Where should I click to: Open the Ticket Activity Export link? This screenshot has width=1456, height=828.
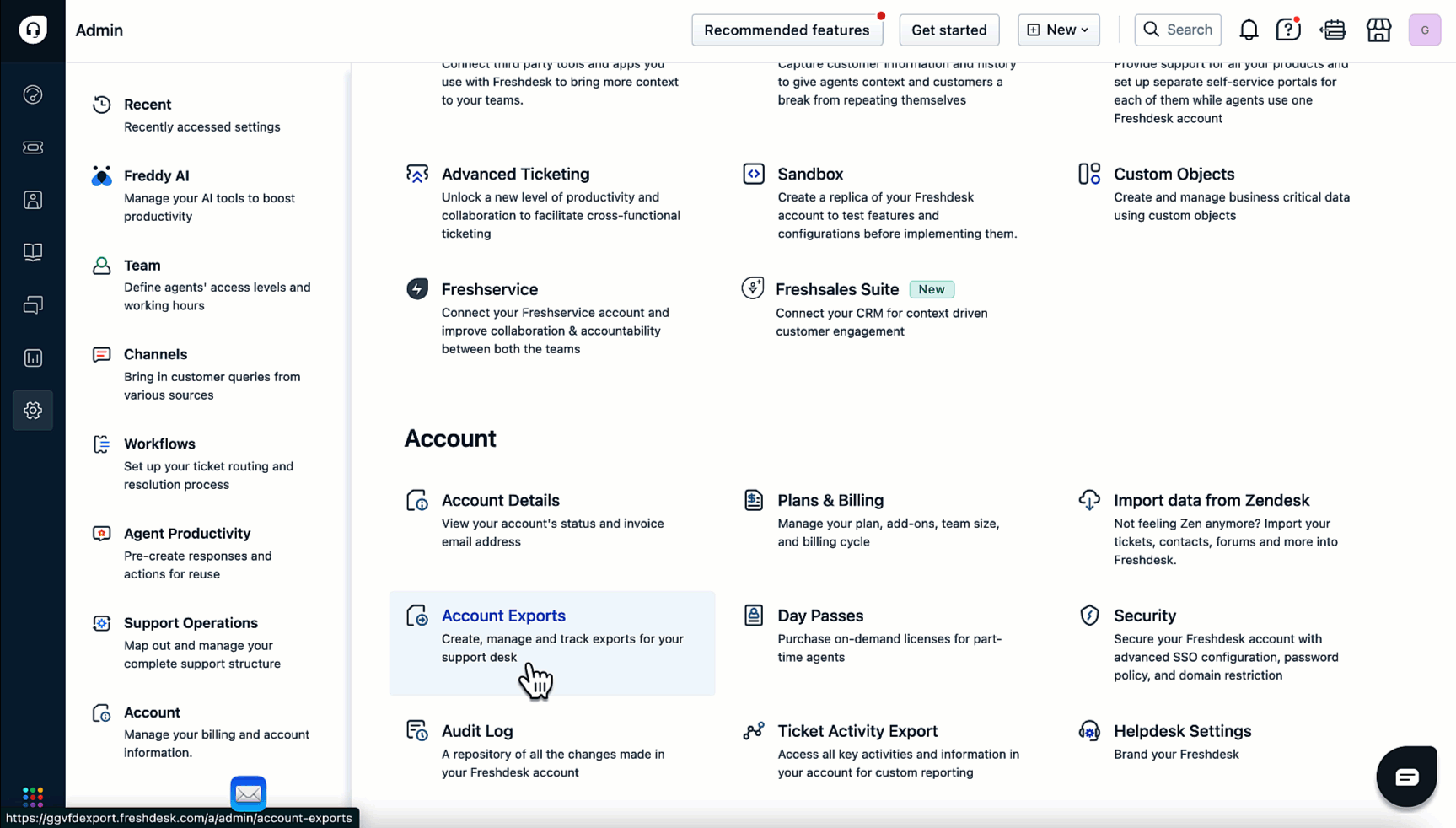tap(857, 731)
